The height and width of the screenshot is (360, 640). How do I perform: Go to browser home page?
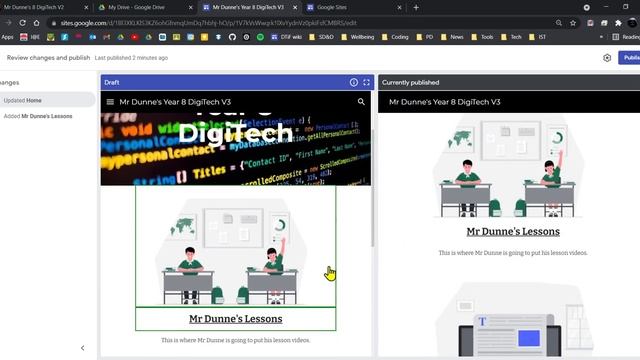point(37,23)
